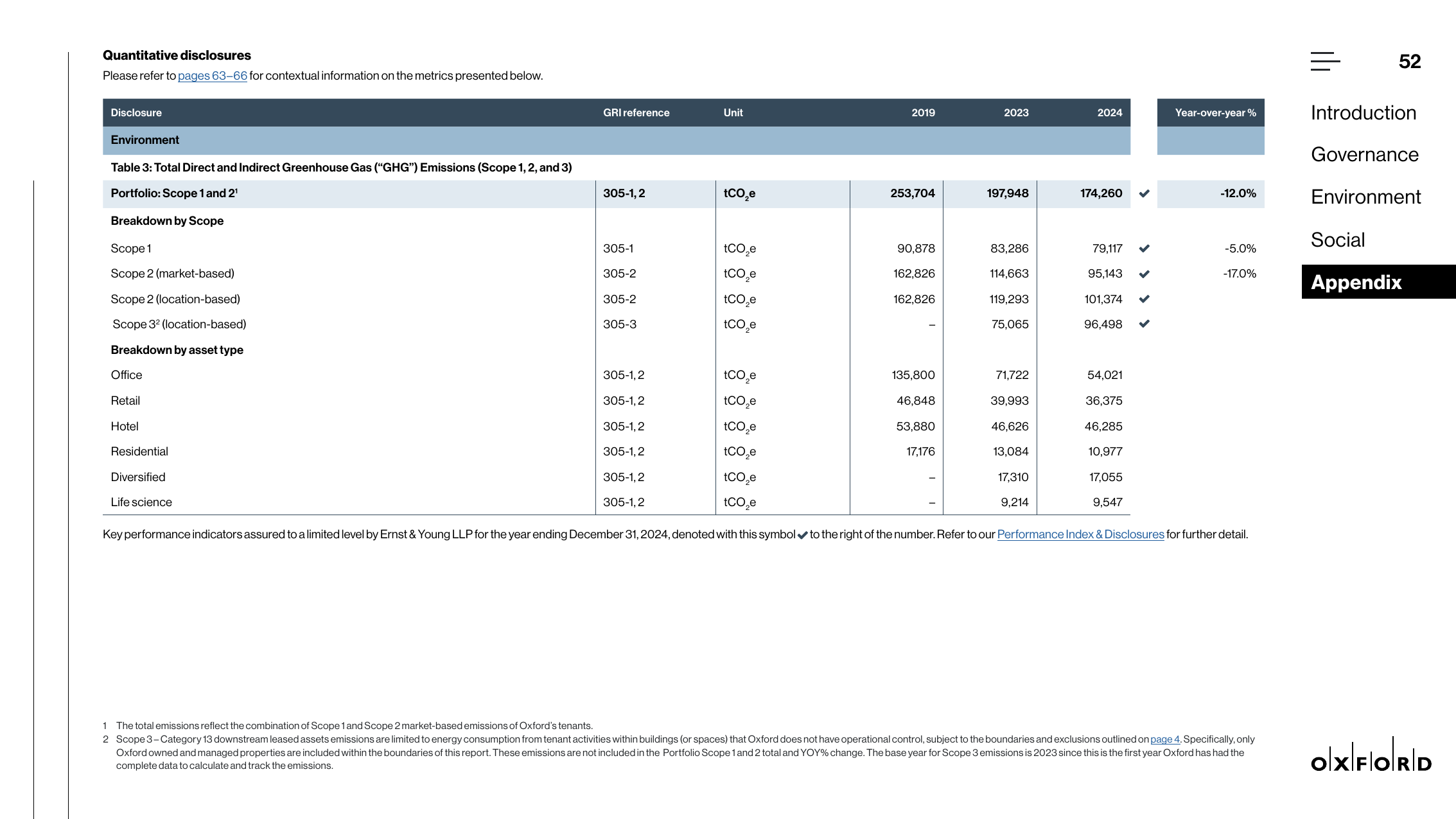
Task: Click assurance checkmark beside Portfolio 174,260
Action: [1144, 193]
